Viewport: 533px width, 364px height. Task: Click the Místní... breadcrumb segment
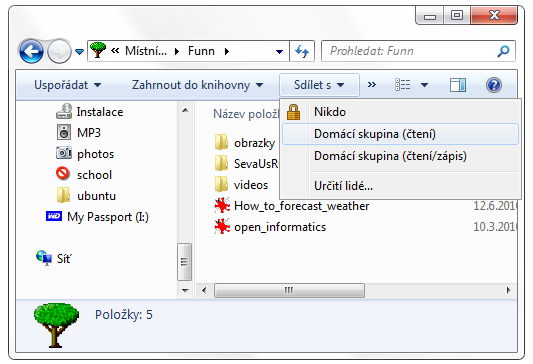coord(146,51)
